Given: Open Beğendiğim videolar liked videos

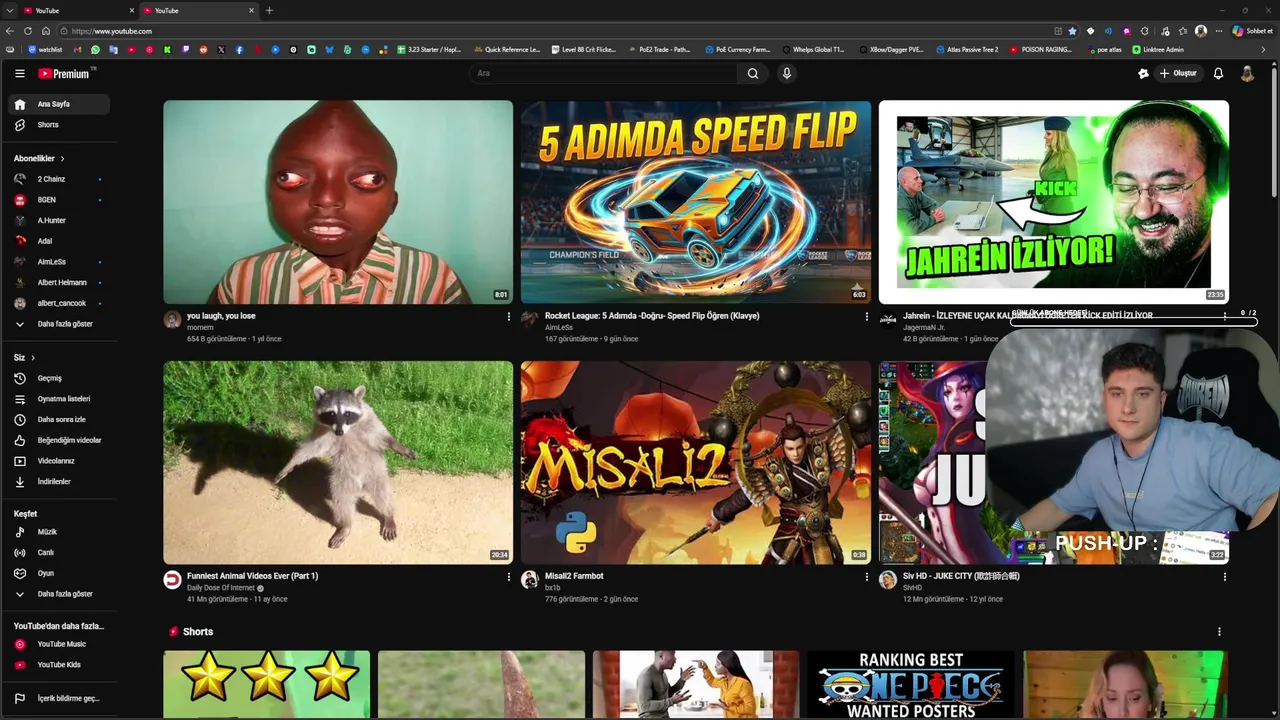Looking at the screenshot, I should [59, 440].
